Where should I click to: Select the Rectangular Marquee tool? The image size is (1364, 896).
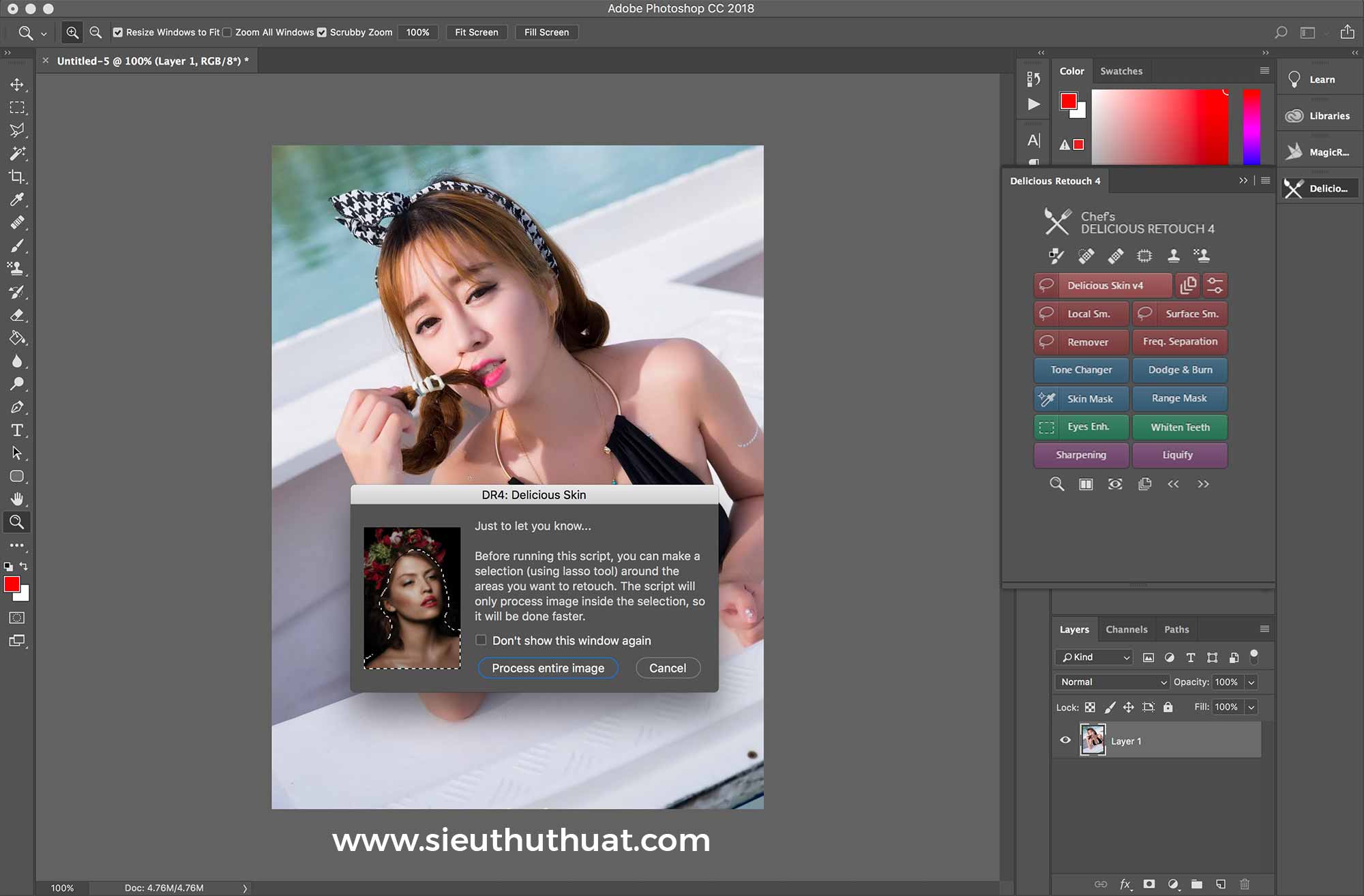point(17,108)
